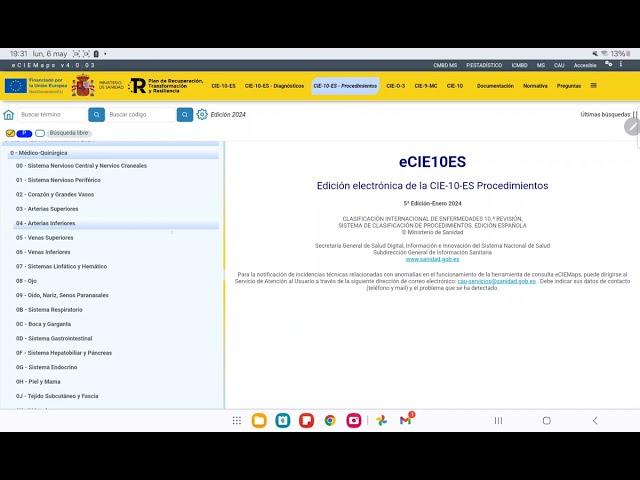This screenshot has width=640, height=480.
Task: Tap the Android back button
Action: pyautogui.click(x=595, y=420)
